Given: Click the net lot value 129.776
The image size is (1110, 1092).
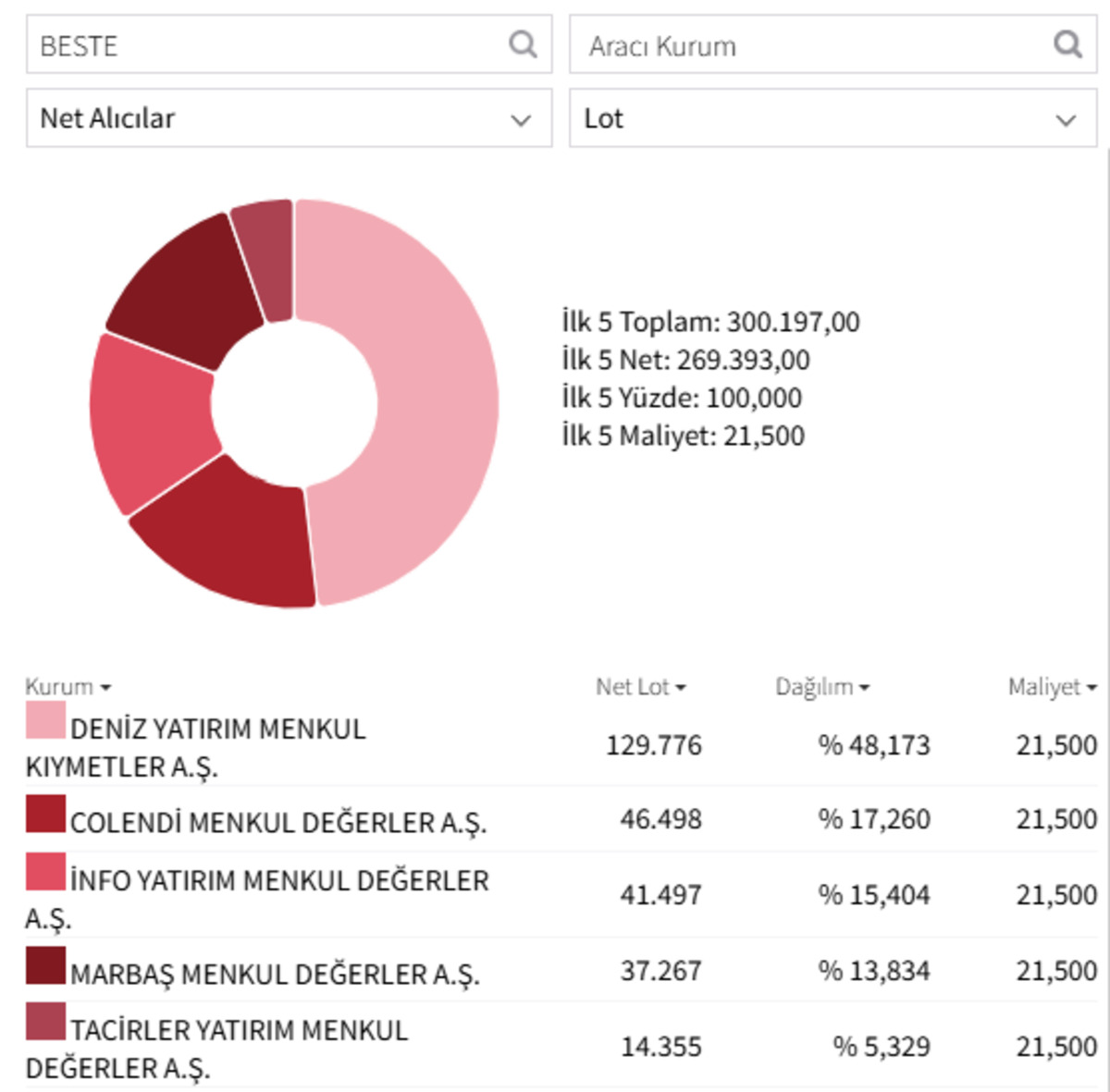Looking at the screenshot, I should pyautogui.click(x=654, y=745).
